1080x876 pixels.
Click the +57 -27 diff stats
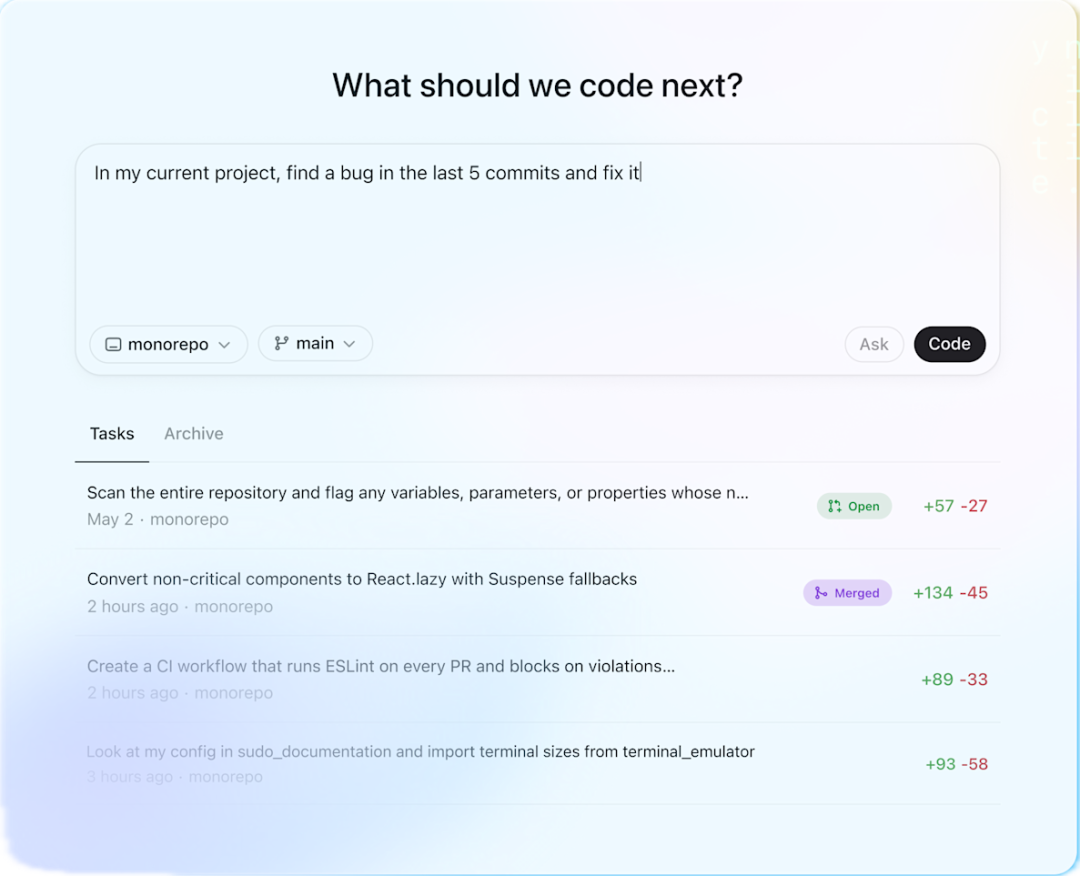click(x=955, y=506)
